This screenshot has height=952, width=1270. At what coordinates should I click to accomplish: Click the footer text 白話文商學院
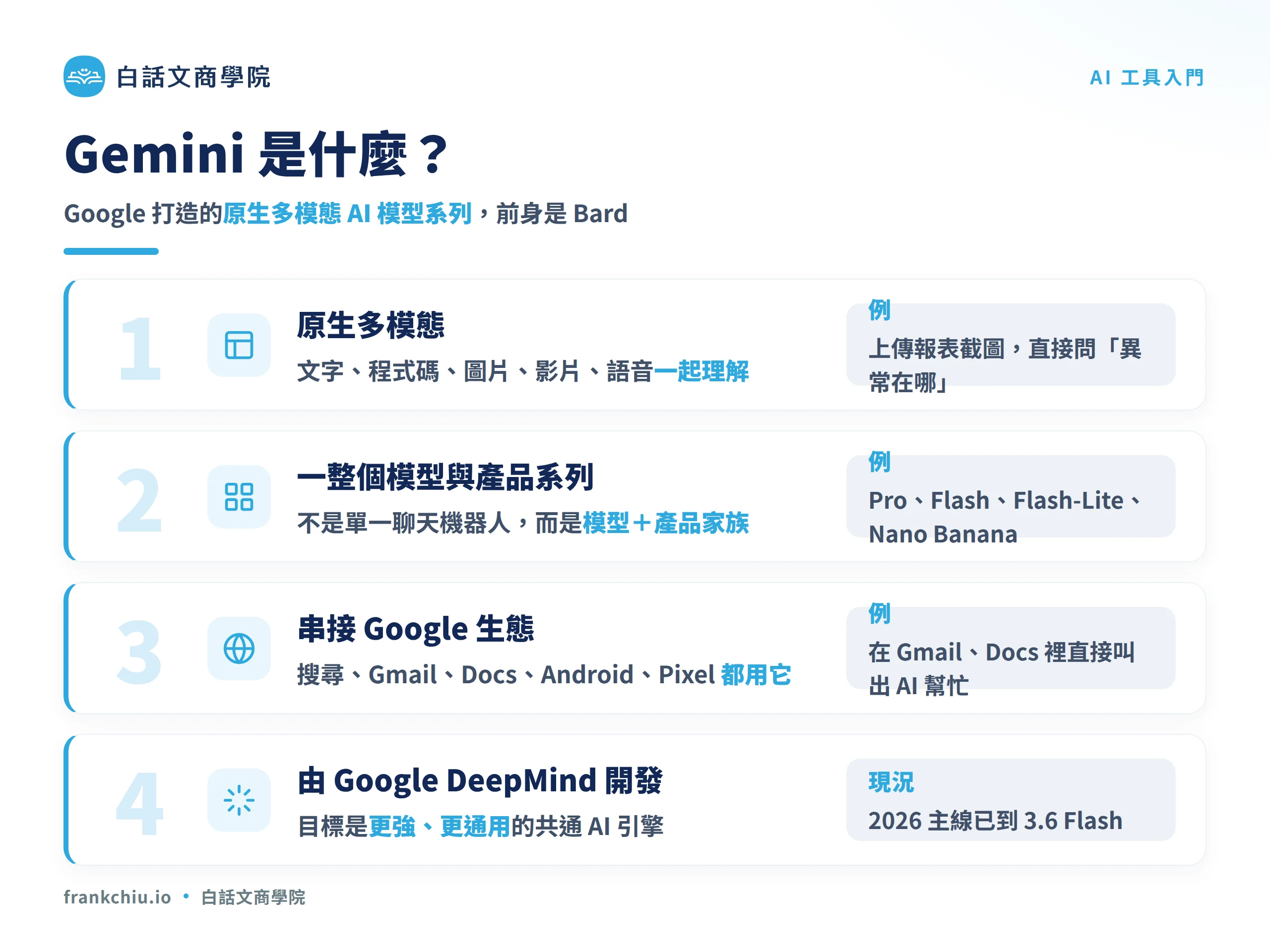coord(253,897)
